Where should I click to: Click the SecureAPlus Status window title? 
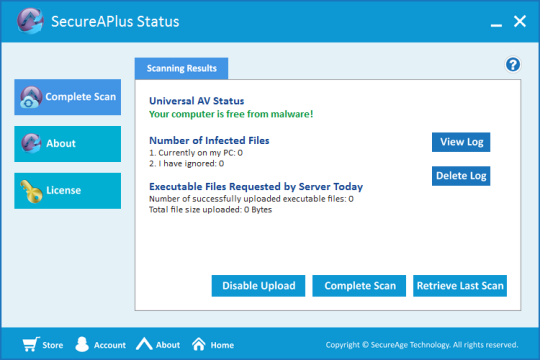(115, 21)
